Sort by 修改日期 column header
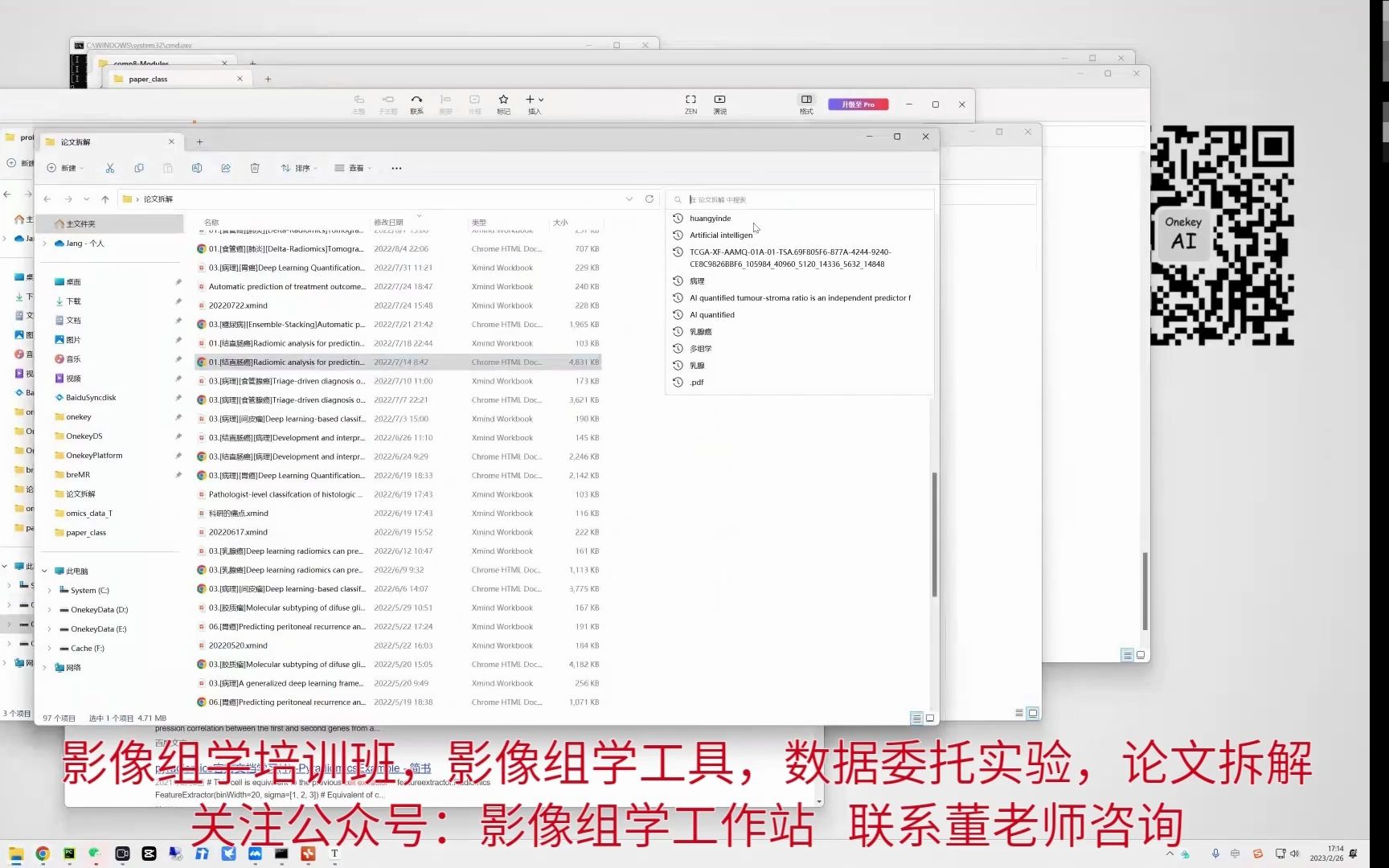1389x868 pixels. pos(388,223)
